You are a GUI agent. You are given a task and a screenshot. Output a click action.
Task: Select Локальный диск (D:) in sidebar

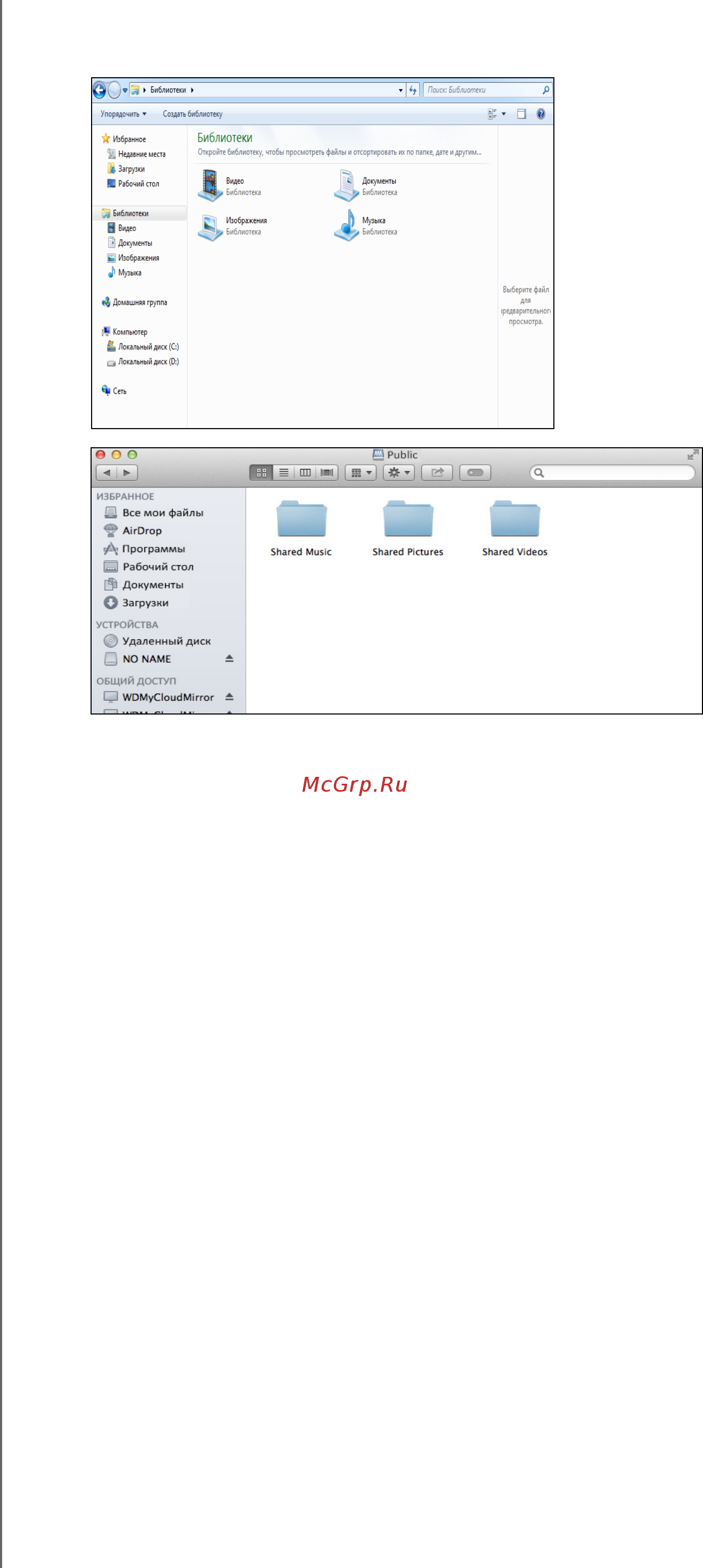pos(143,362)
